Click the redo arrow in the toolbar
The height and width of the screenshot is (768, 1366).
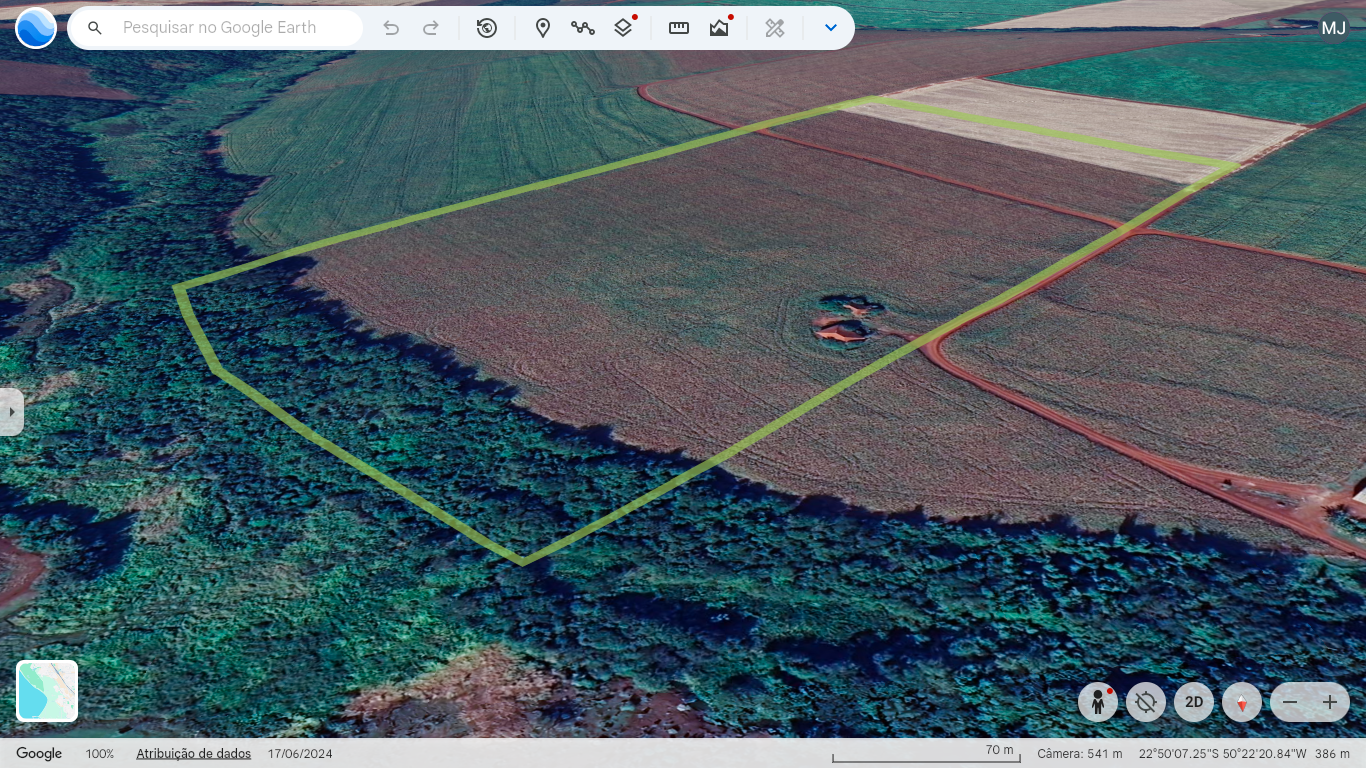(431, 28)
